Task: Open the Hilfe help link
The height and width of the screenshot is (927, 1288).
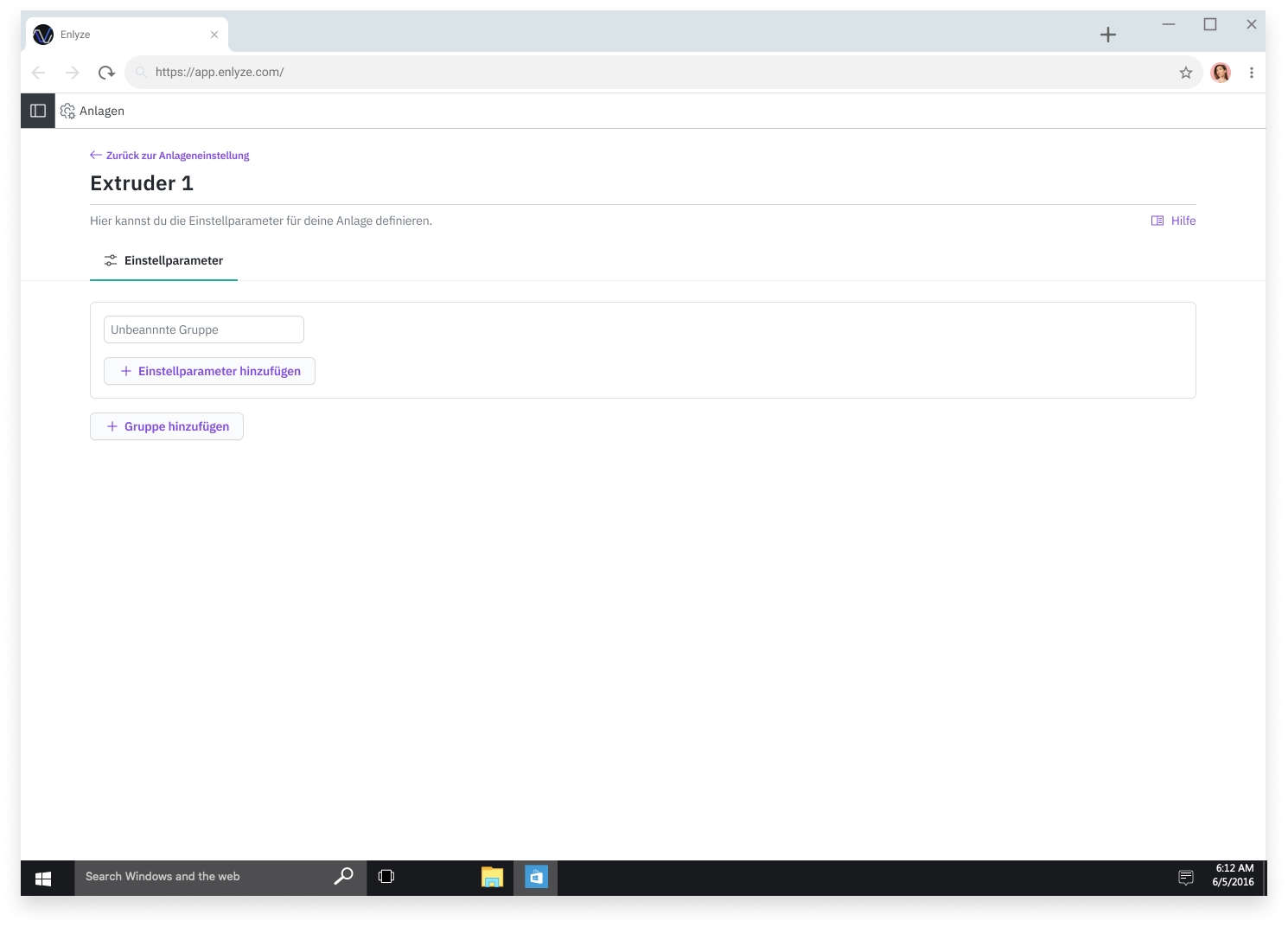Action: [1174, 221]
